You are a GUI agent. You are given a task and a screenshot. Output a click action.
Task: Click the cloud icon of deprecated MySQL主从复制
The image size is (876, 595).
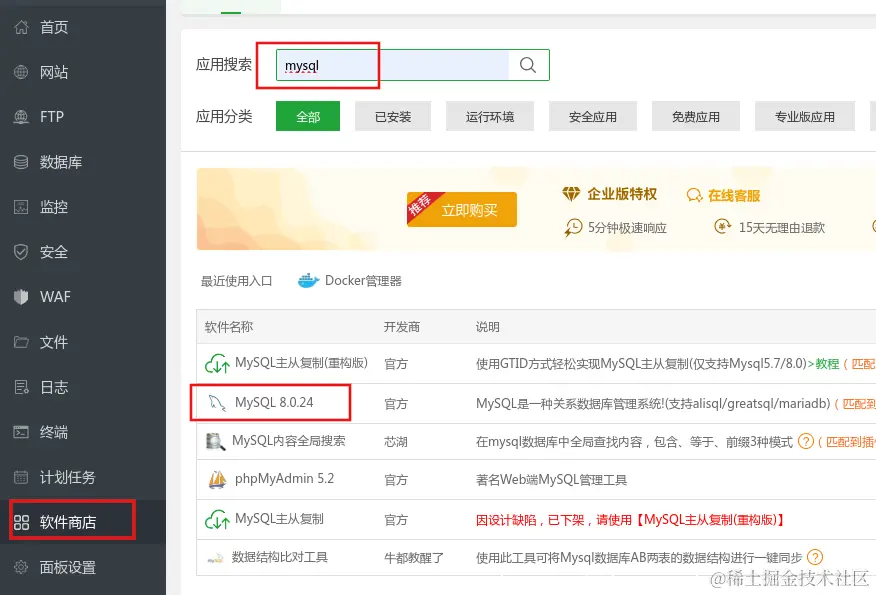217,520
